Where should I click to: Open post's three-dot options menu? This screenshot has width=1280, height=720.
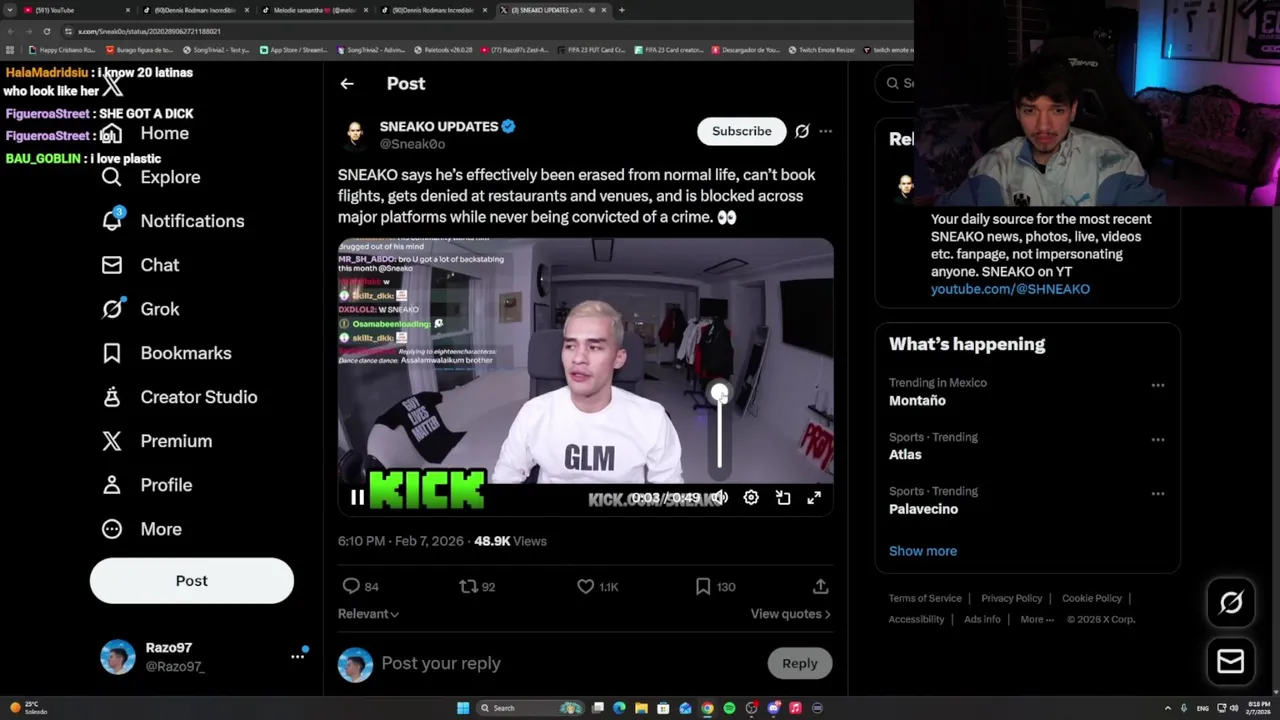pyautogui.click(x=825, y=131)
